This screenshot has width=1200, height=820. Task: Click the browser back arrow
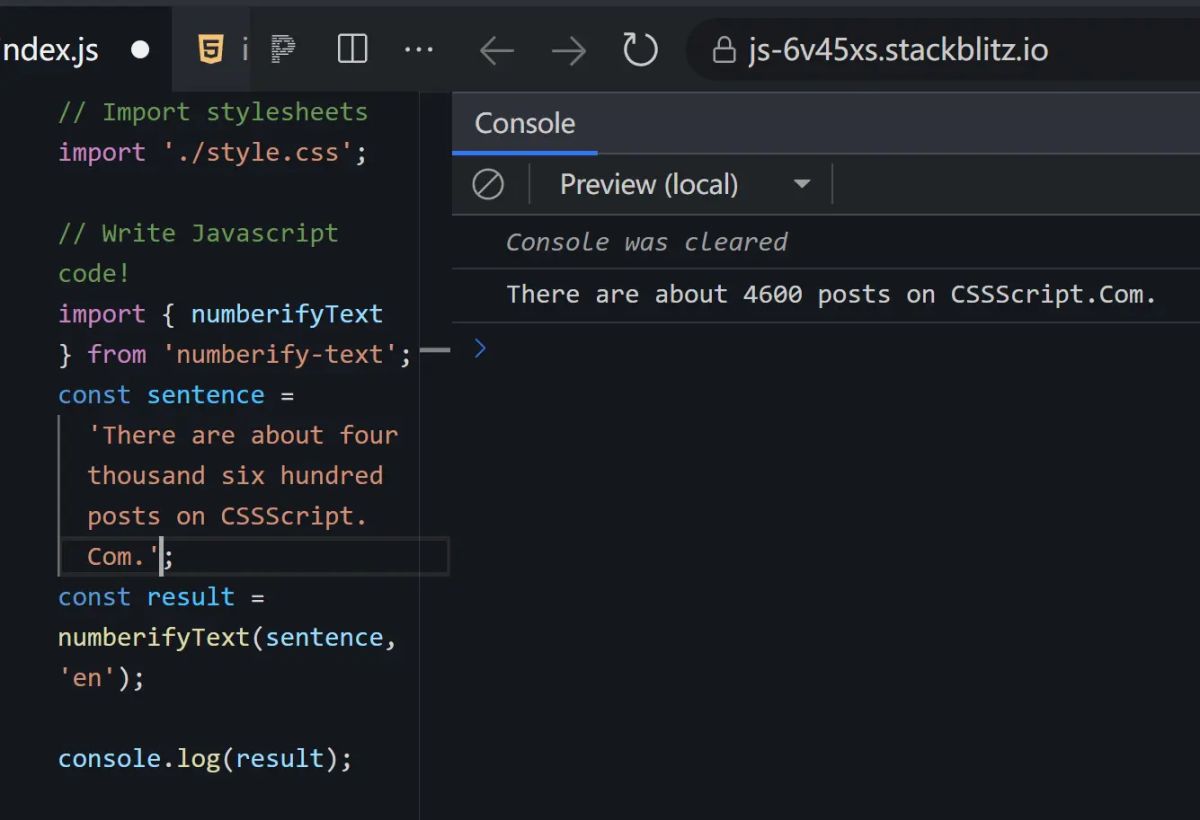[496, 48]
